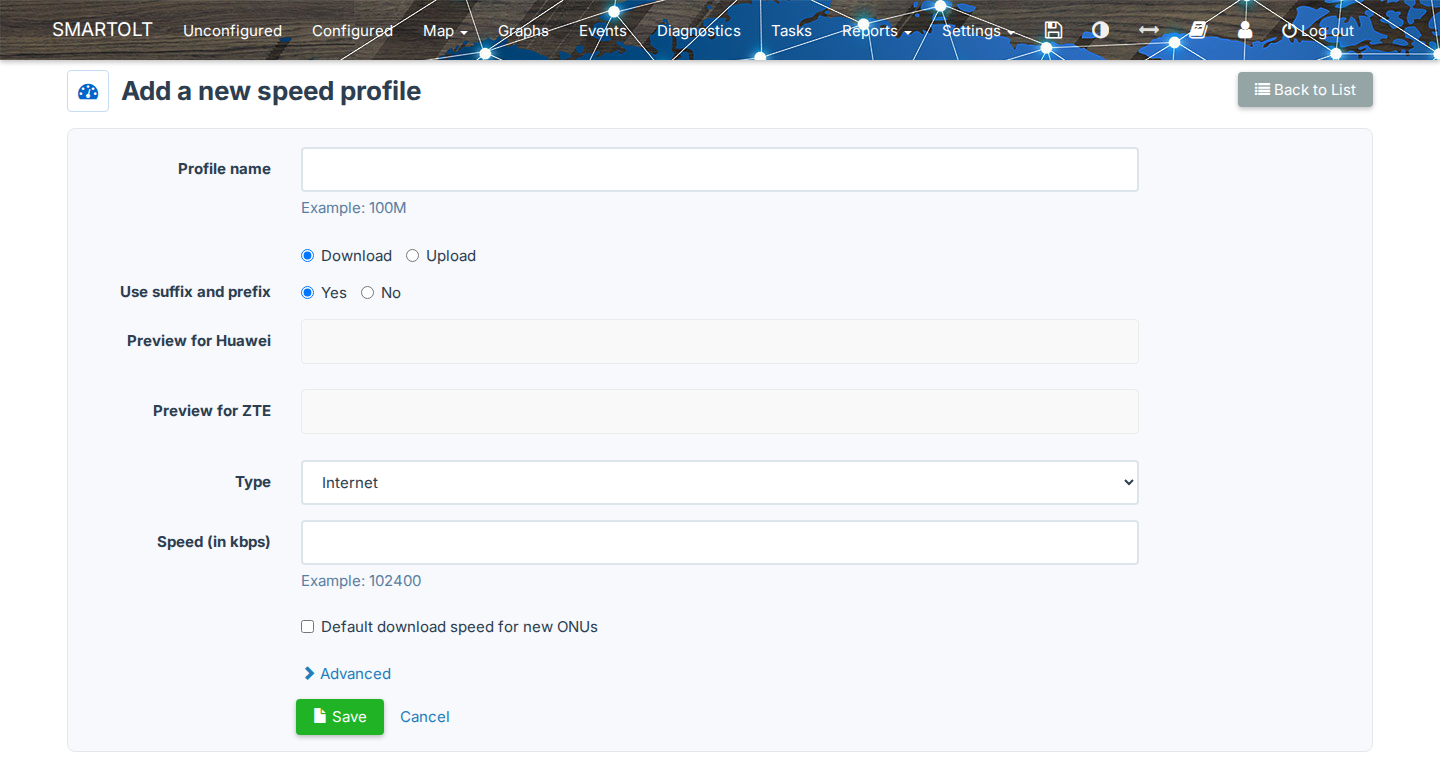The height and width of the screenshot is (776, 1440).
Task: Expand the Advanced section
Action: 347,674
